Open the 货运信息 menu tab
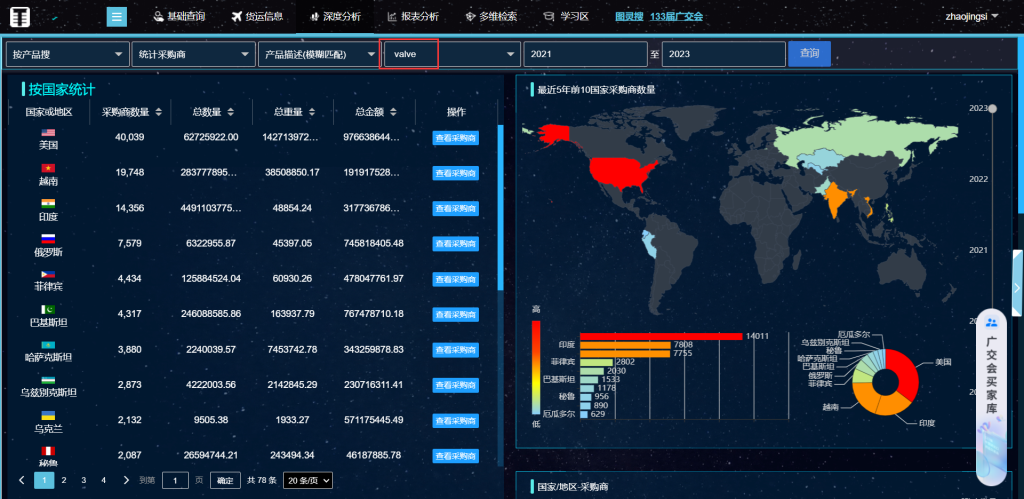This screenshot has width=1024, height=499. [256, 17]
